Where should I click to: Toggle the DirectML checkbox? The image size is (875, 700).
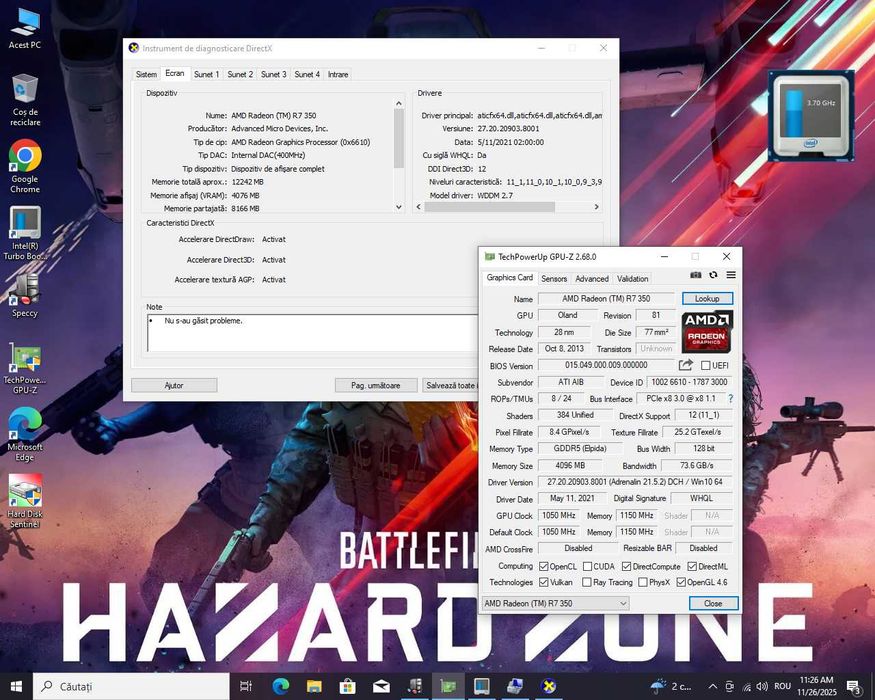point(692,566)
